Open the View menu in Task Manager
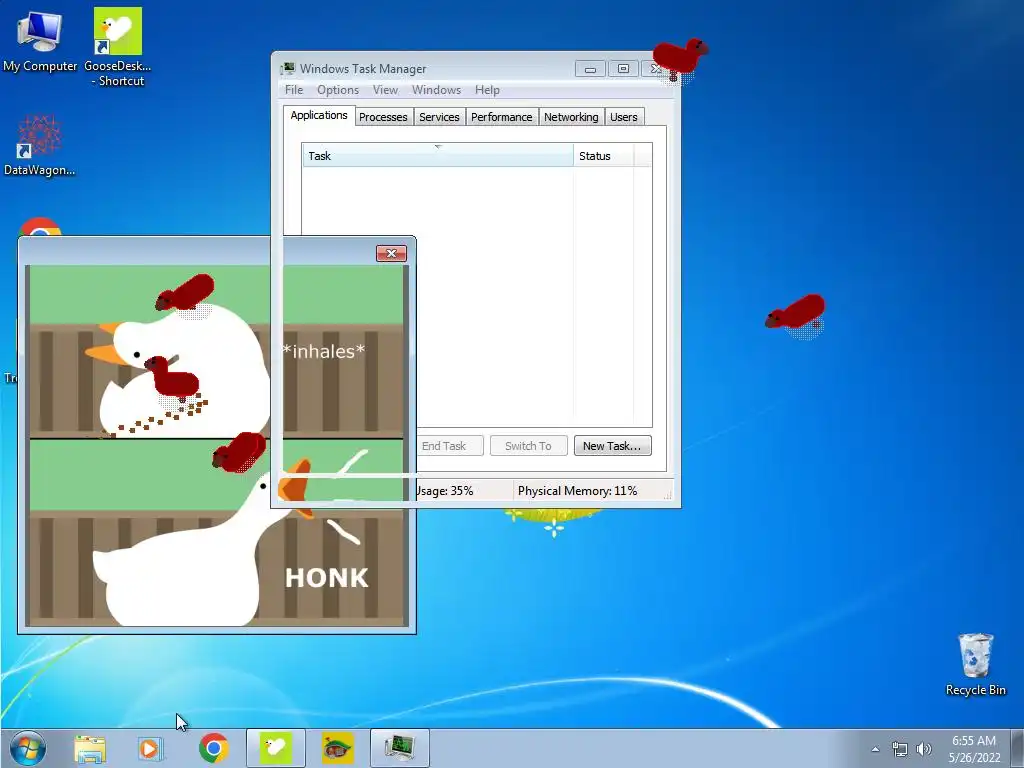This screenshot has height=768, width=1024. click(385, 90)
